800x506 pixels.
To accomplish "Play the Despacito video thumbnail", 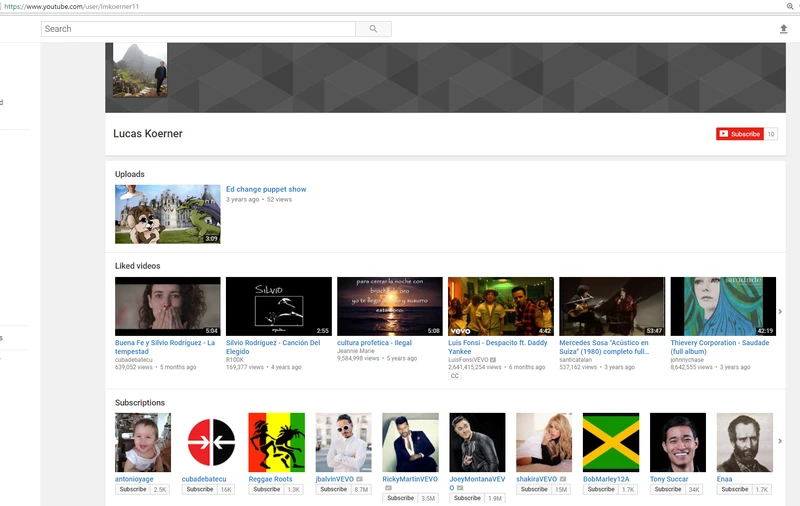I will (501, 306).
